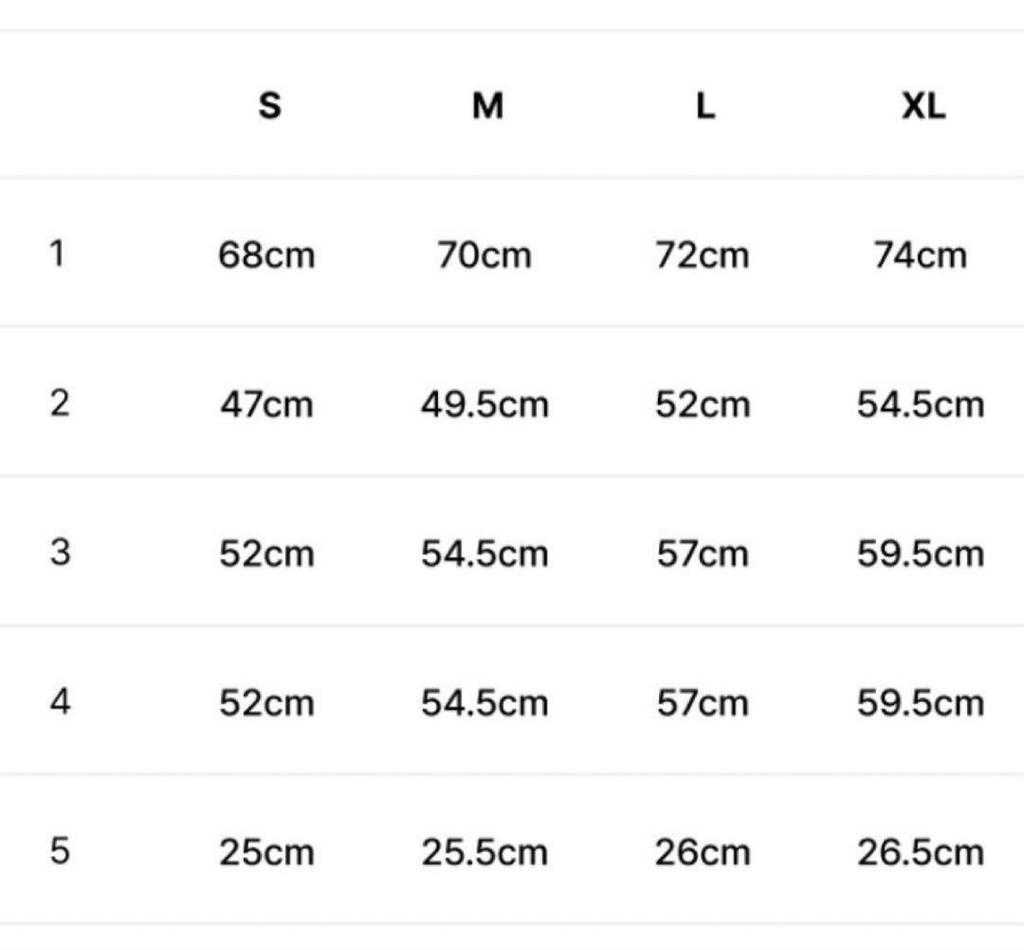Select the 74cm value under XL
Screen dimensions: 1024x950
920,255
